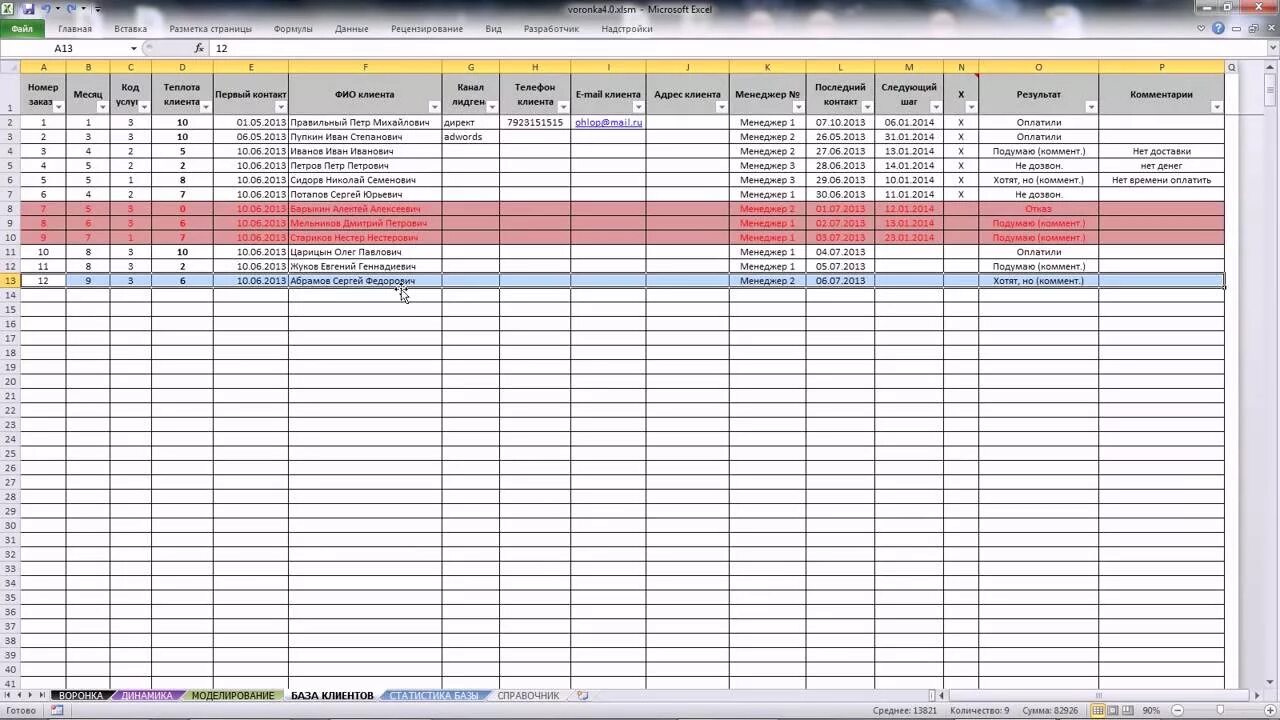Open filter dropdown for Первый контакт column
This screenshot has height=720, width=1280.
coord(281,107)
